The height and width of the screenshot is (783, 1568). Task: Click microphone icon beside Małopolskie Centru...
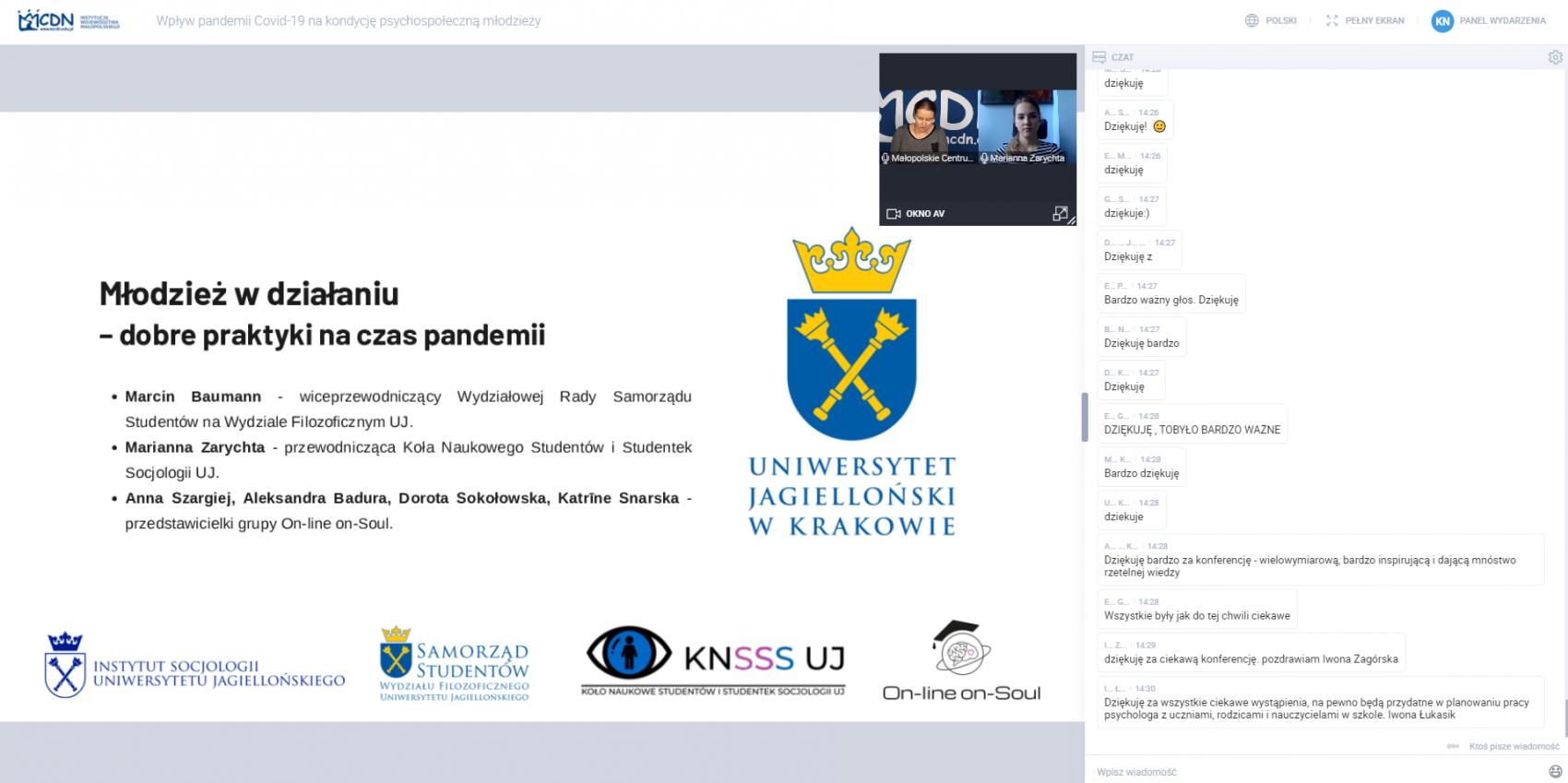(885, 159)
